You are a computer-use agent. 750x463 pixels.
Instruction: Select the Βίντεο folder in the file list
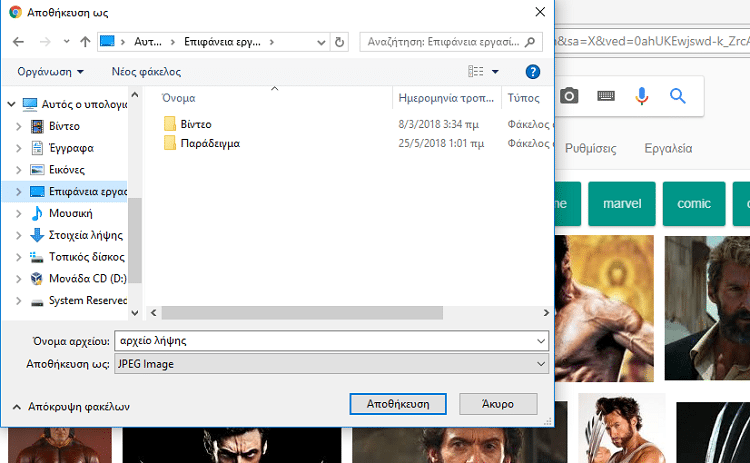point(196,124)
